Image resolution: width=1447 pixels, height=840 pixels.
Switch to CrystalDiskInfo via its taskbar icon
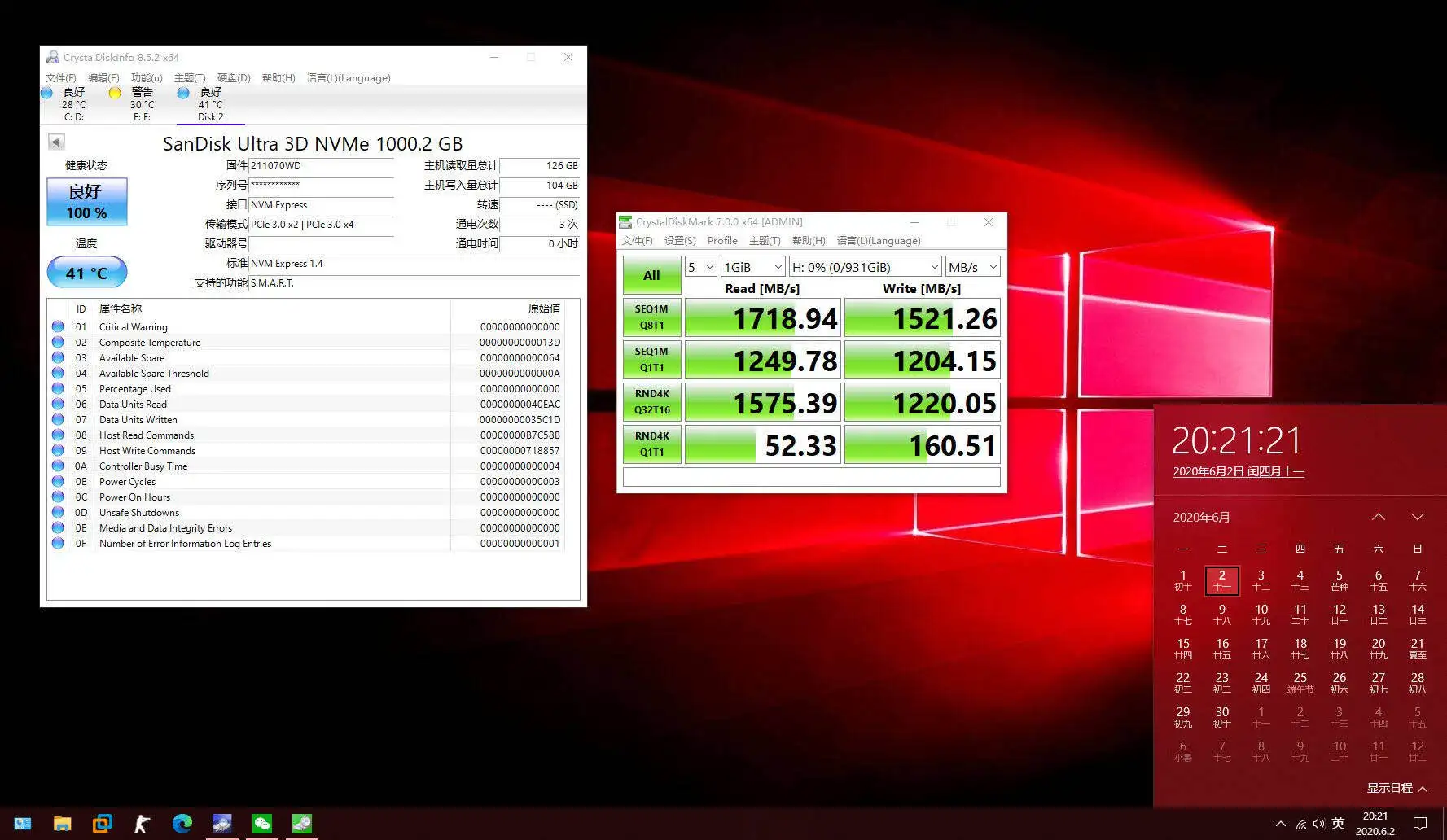click(221, 824)
